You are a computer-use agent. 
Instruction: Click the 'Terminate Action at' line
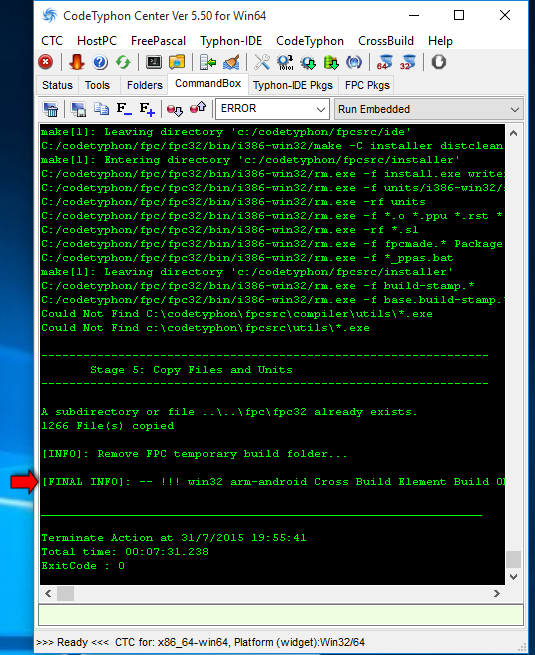click(x=174, y=538)
